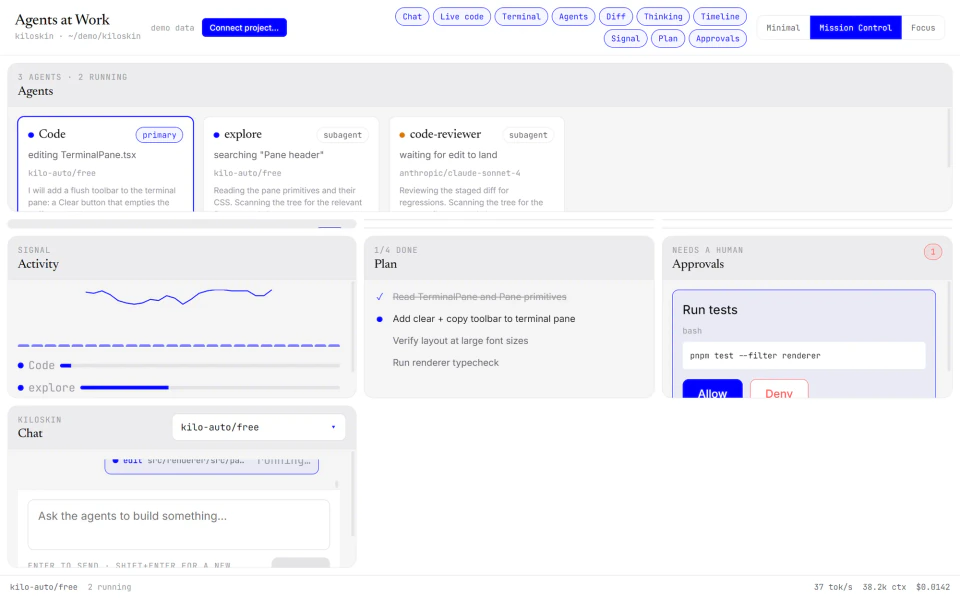Click the Approvals pending count badge
The height and width of the screenshot is (598, 960).
(932, 252)
